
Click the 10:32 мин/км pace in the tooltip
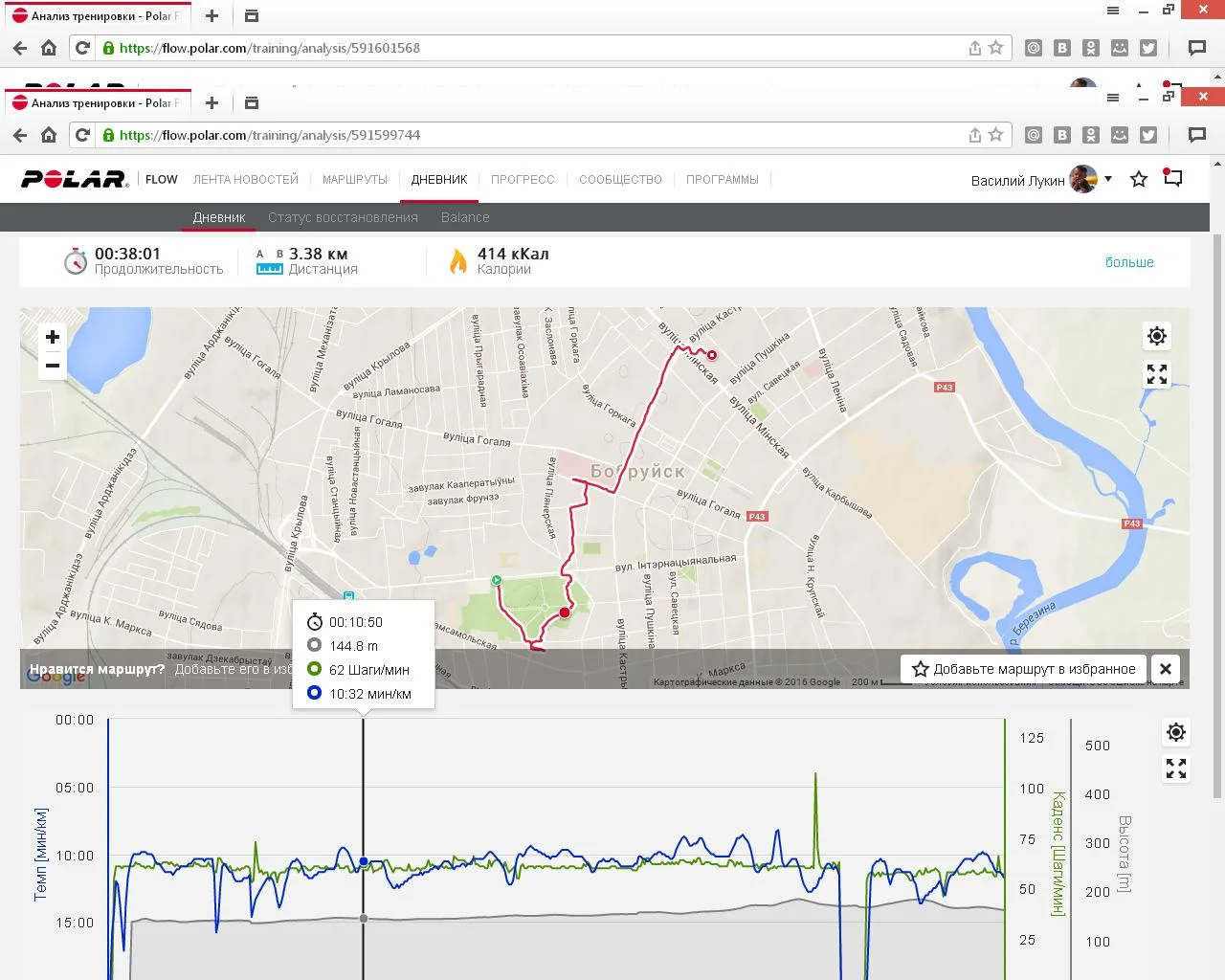click(370, 694)
